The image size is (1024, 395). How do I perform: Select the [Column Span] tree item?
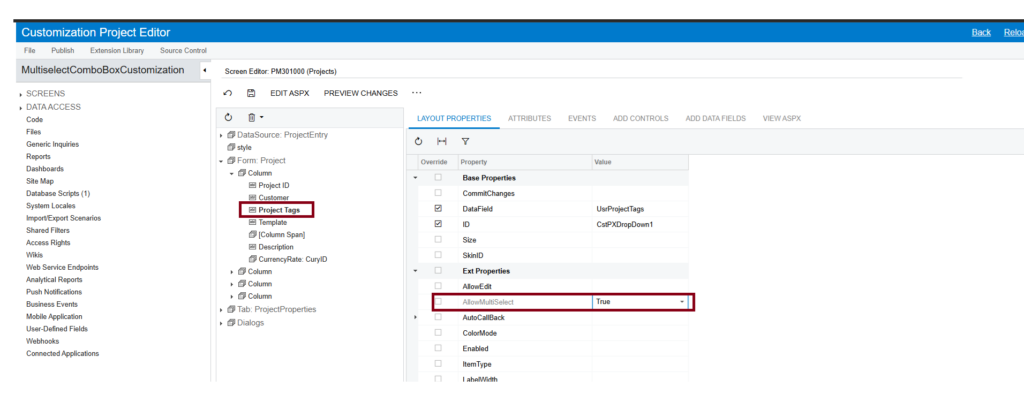click(x=281, y=234)
